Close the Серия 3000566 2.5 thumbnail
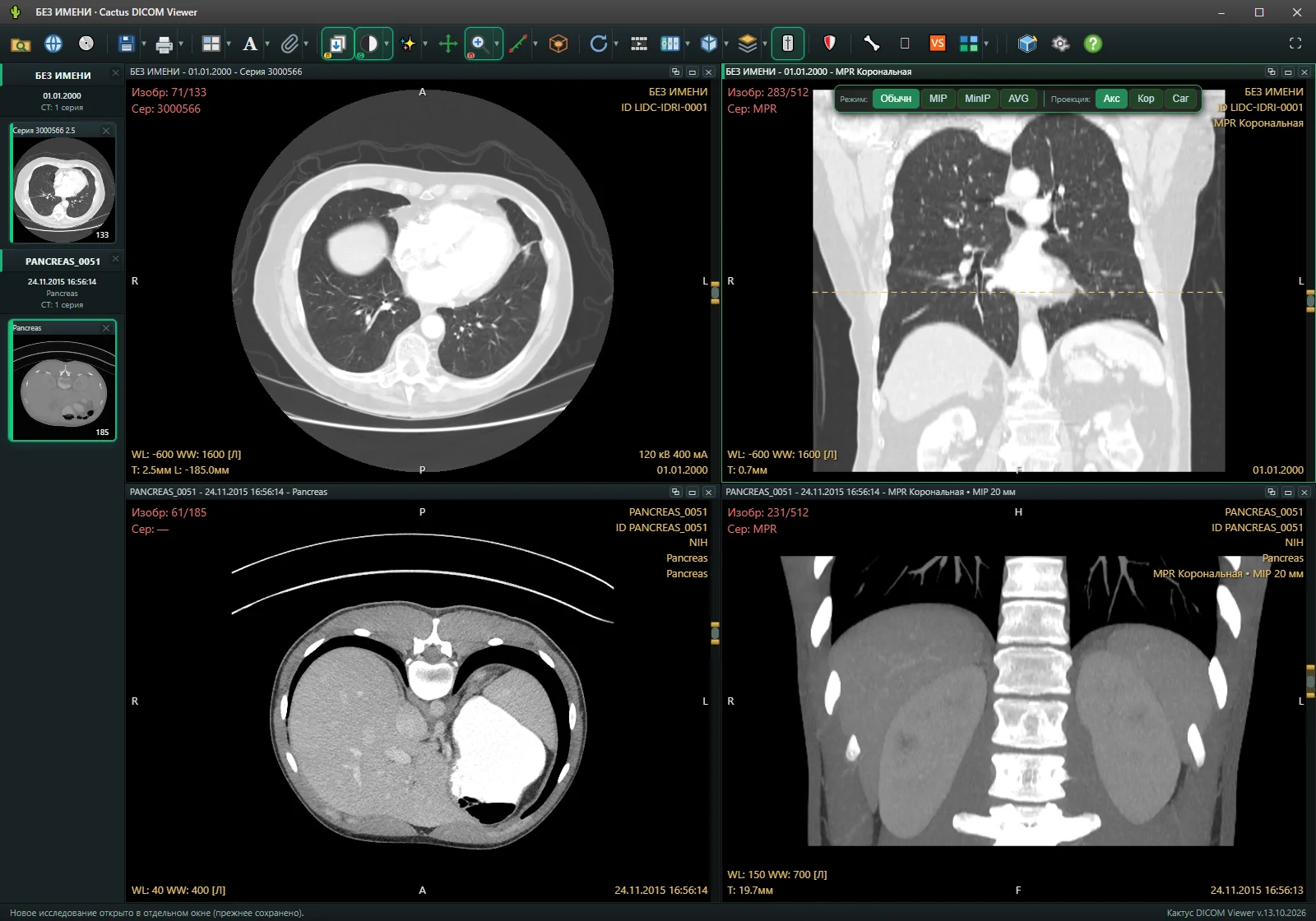This screenshot has width=1316, height=921. point(106,131)
